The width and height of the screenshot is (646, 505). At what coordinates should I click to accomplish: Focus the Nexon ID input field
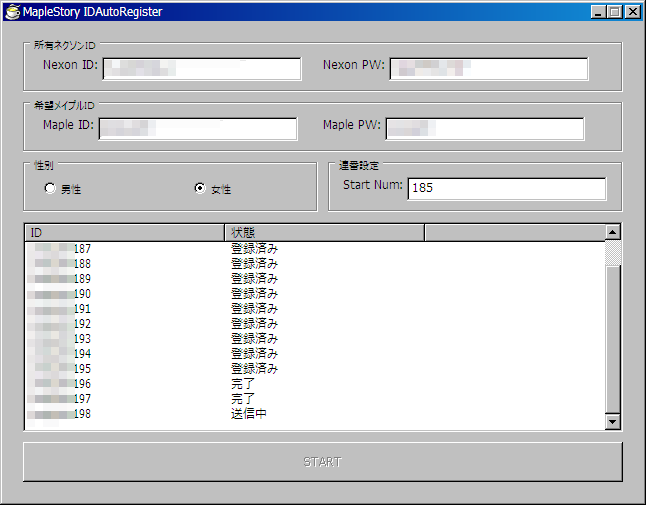[x=202, y=69]
